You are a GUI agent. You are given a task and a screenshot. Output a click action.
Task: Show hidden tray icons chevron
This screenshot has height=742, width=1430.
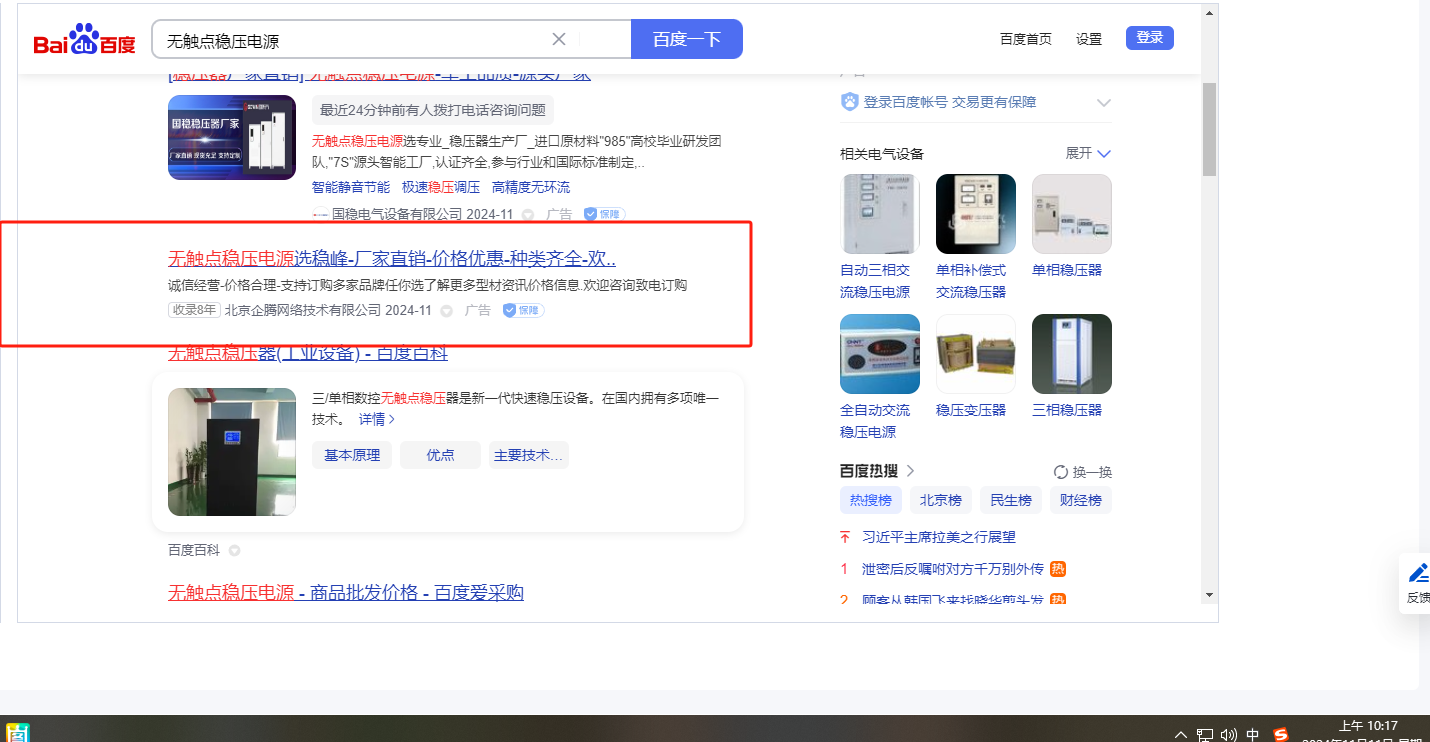pos(1181,735)
